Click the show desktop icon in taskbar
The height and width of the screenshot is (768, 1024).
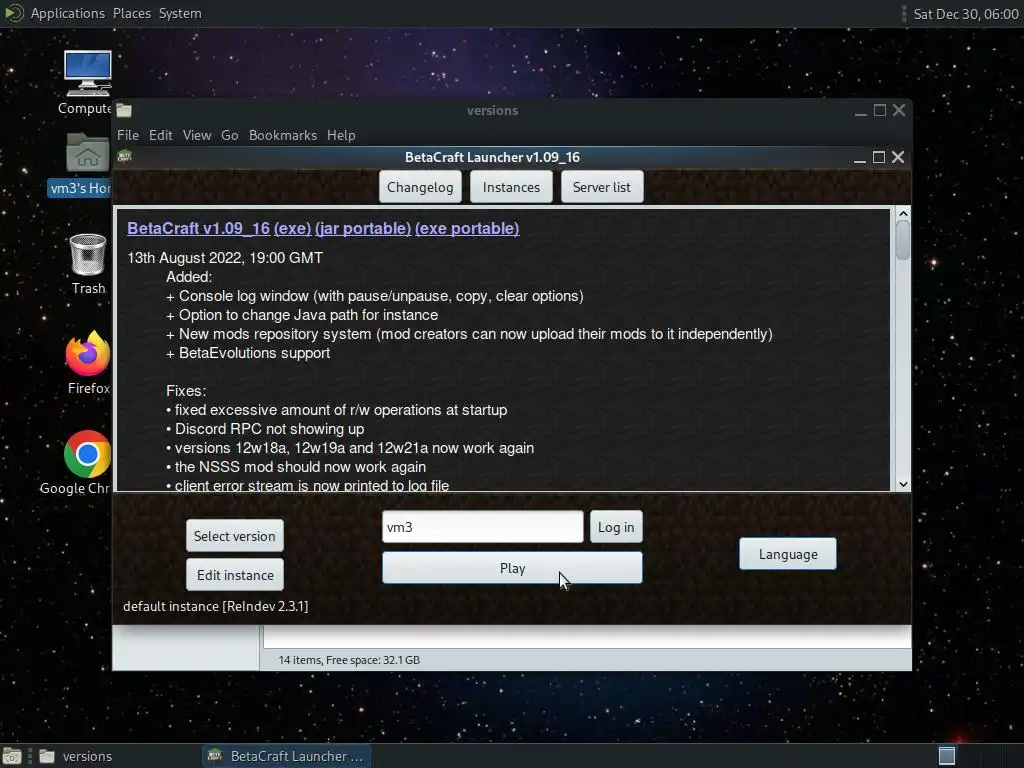pos(12,756)
